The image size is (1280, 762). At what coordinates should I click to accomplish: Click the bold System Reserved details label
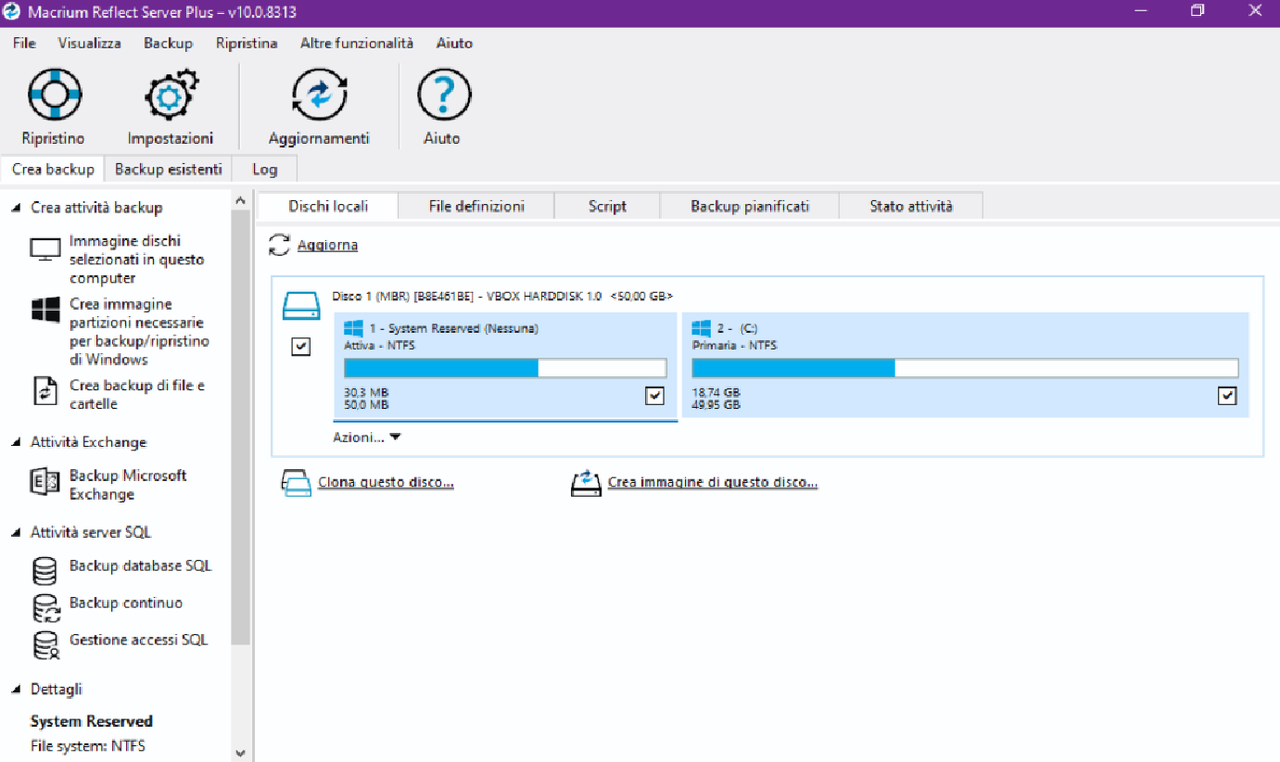click(x=91, y=721)
